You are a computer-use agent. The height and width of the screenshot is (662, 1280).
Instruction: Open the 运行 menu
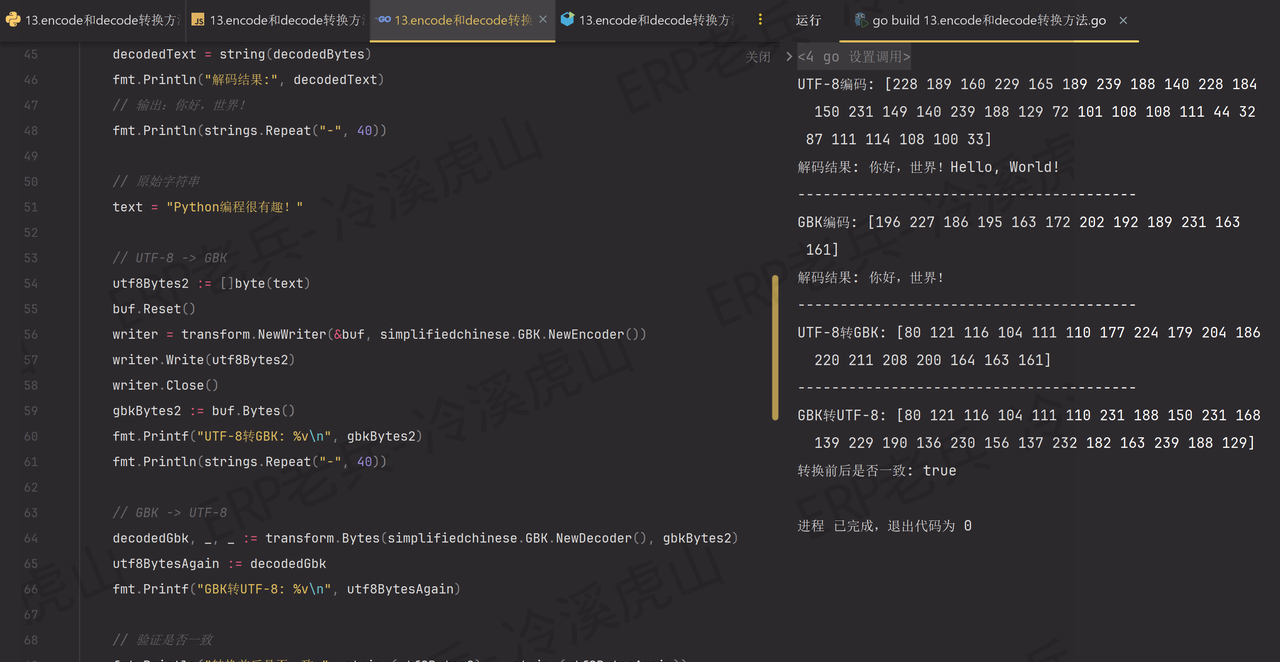pos(808,20)
